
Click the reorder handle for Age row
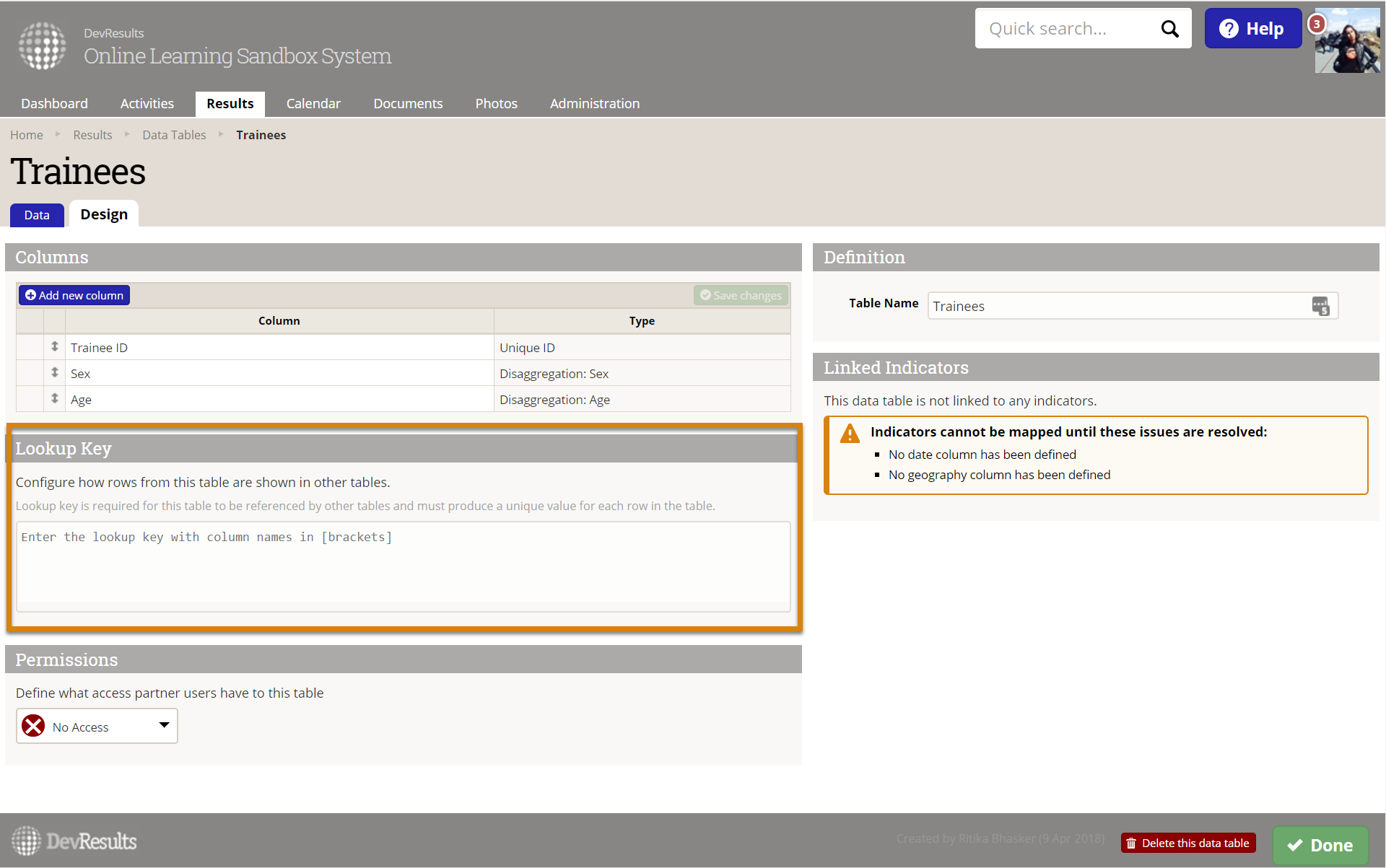click(x=55, y=399)
